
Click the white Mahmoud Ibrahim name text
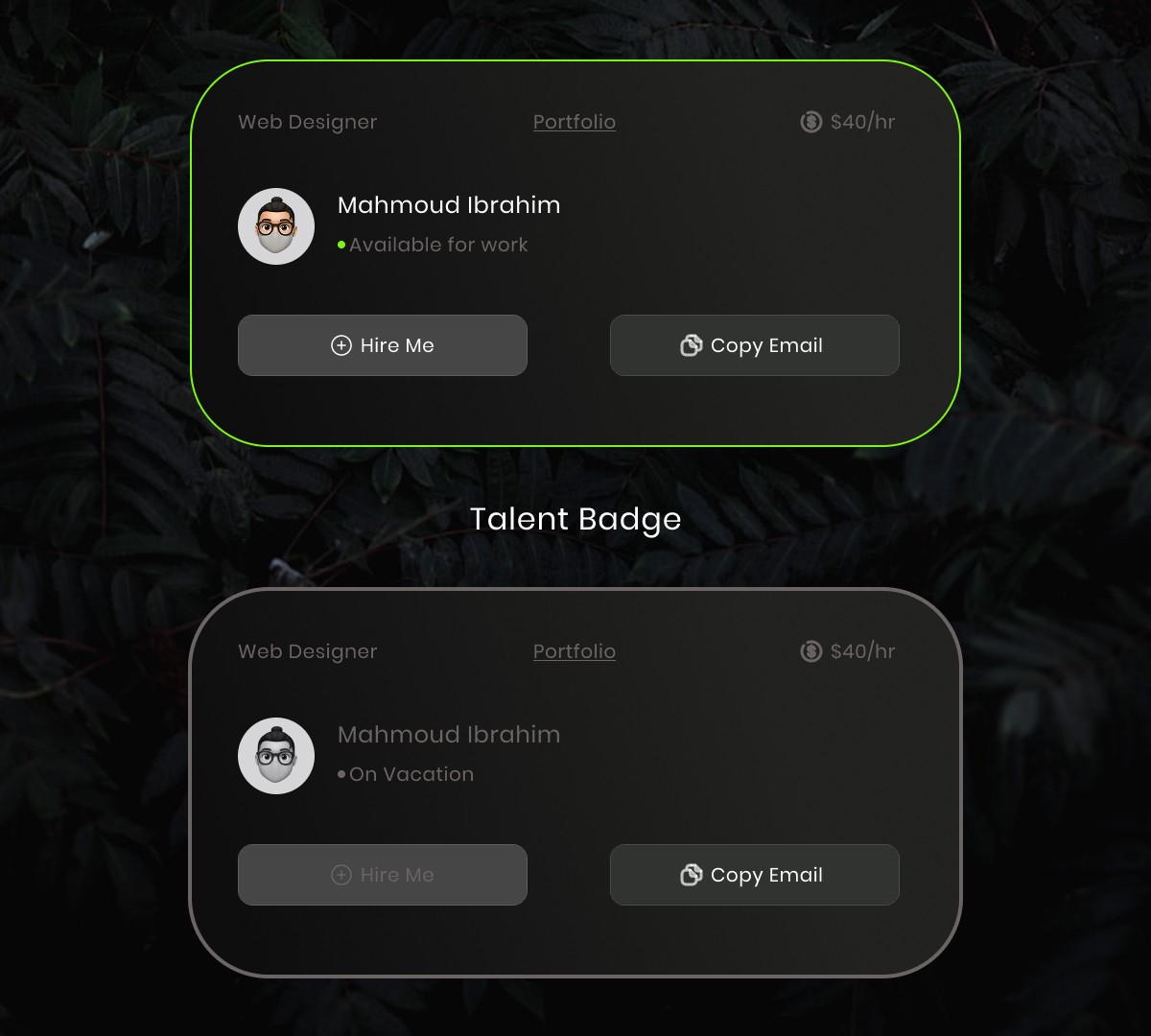click(x=449, y=205)
